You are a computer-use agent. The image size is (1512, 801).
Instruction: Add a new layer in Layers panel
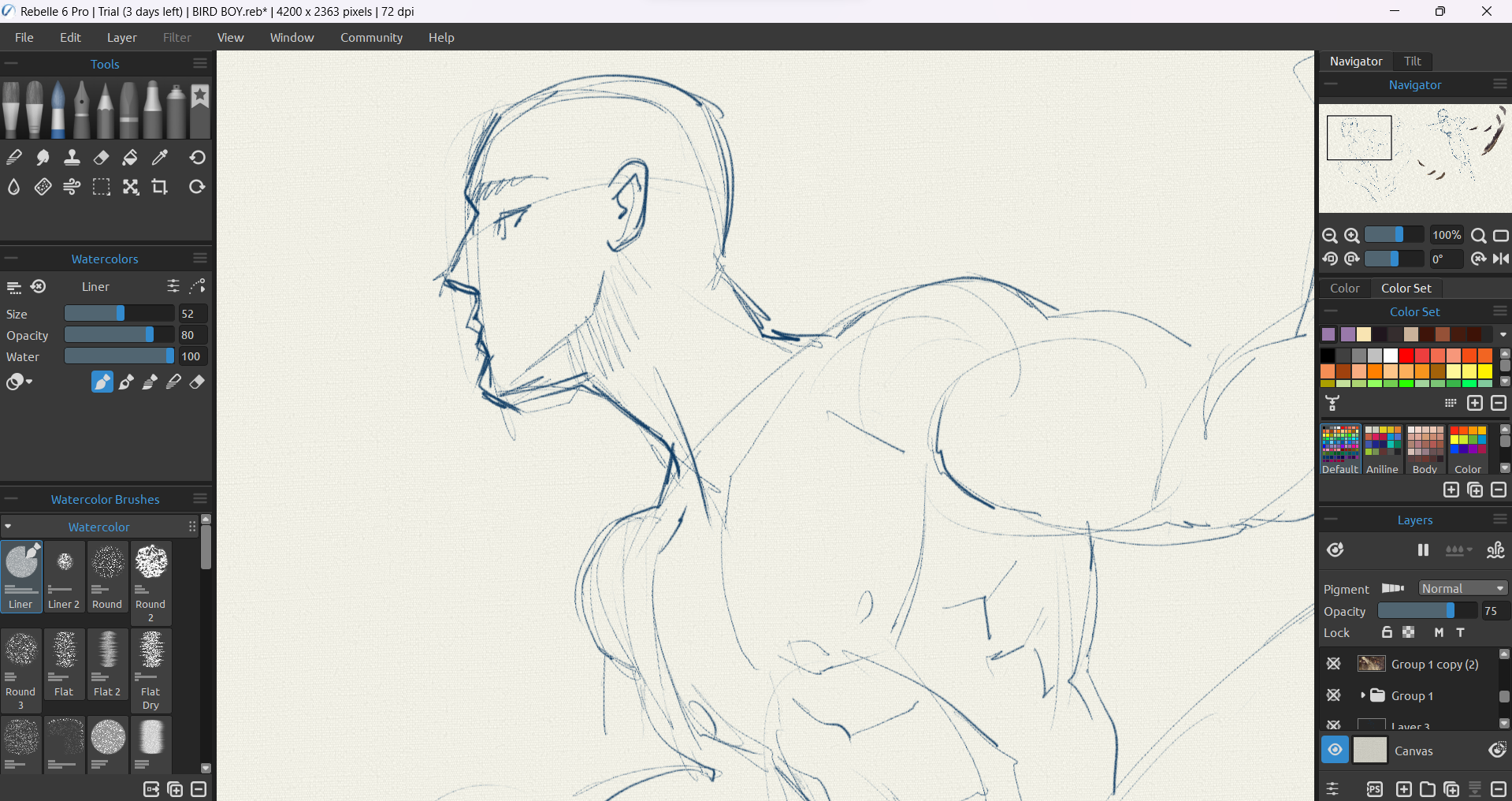1404,789
